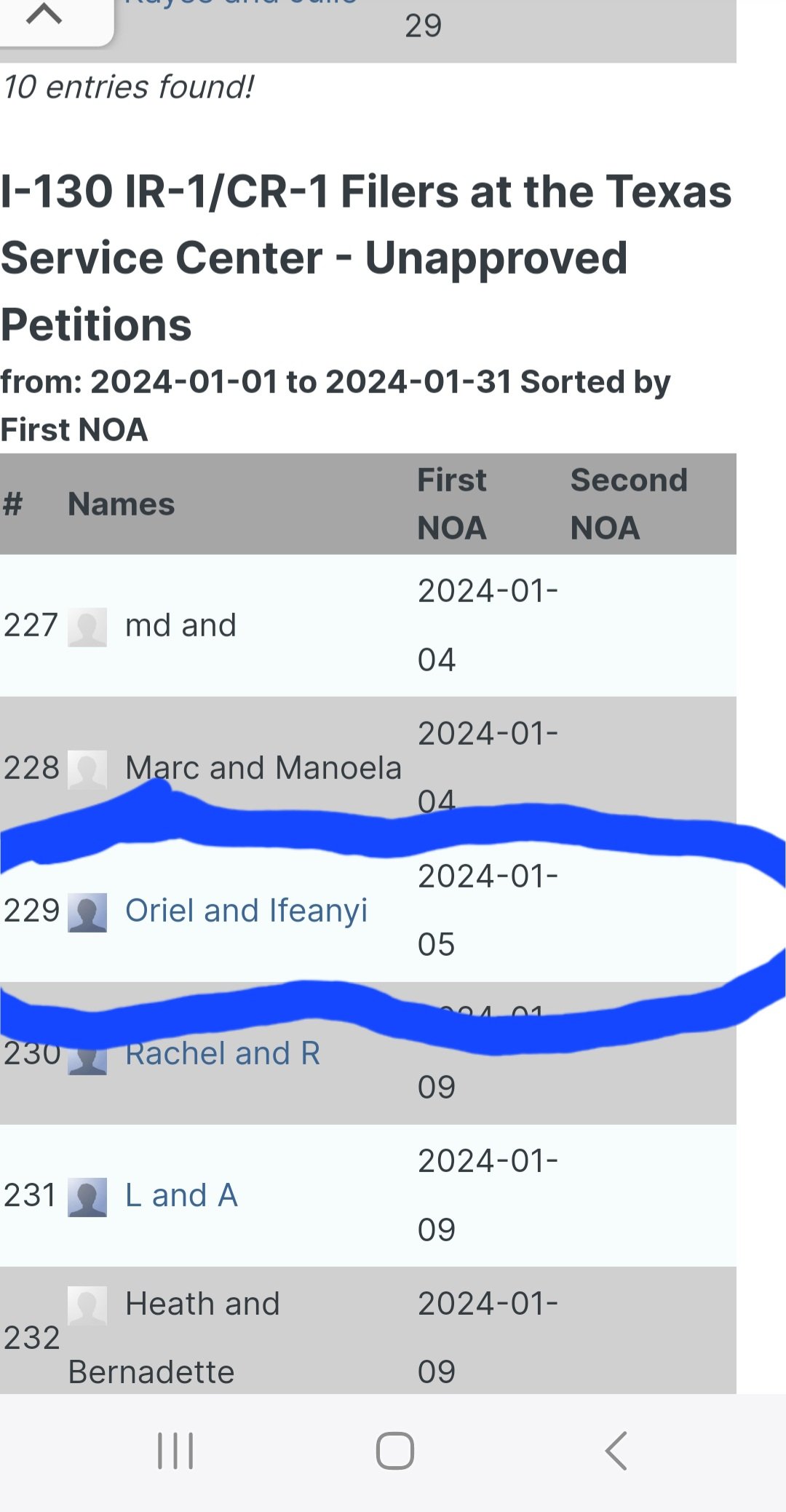Tap md and's blank avatar

[x=87, y=627]
